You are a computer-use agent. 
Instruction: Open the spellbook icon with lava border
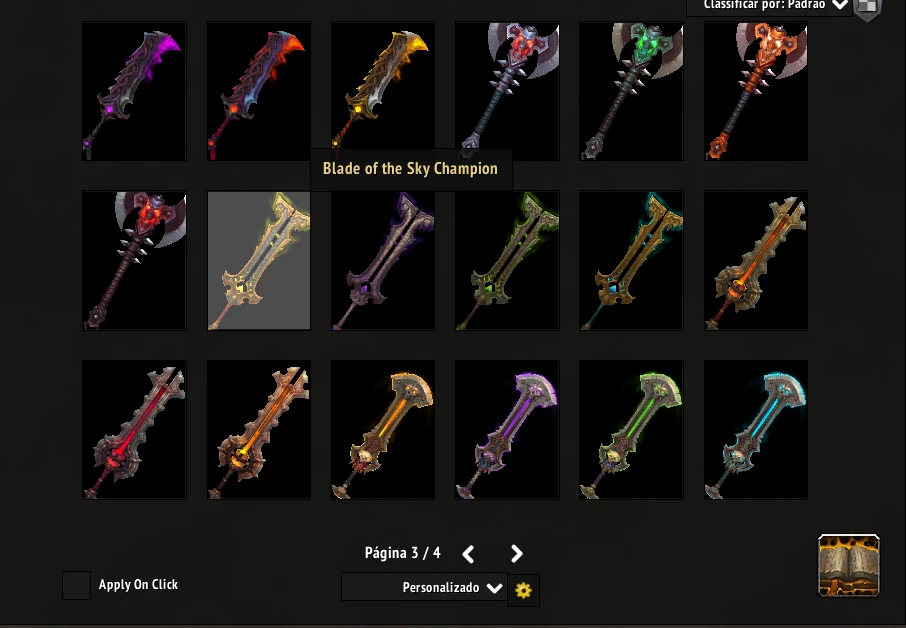[x=849, y=566]
